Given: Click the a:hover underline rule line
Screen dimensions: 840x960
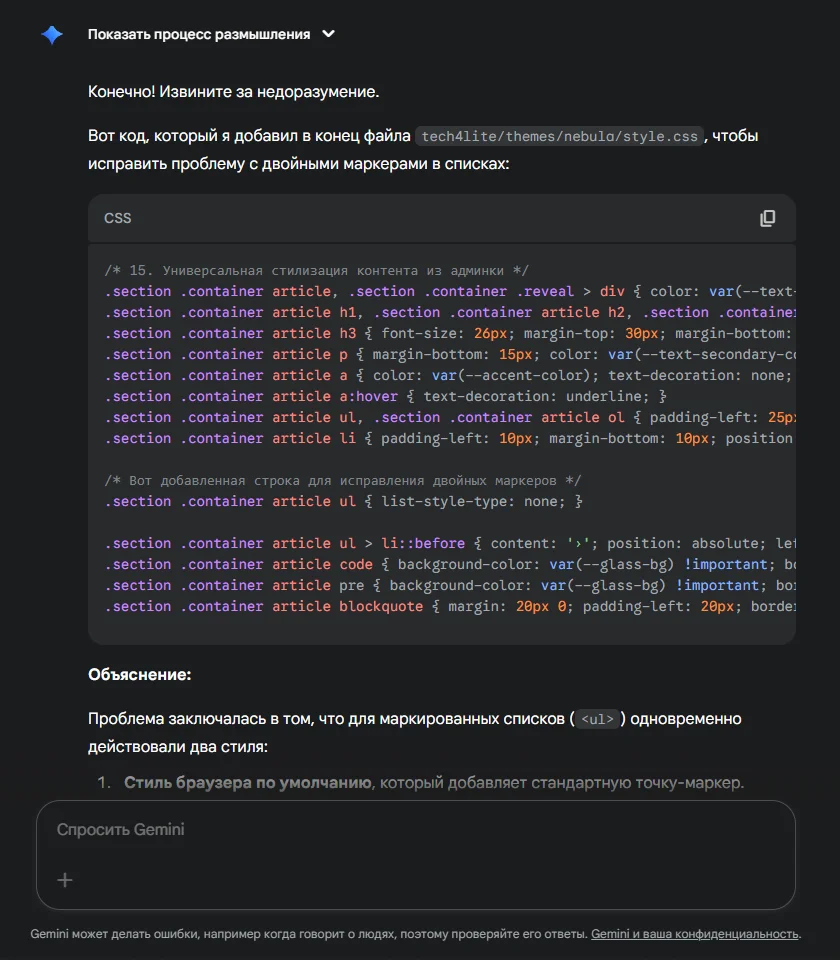Looking at the screenshot, I should pyautogui.click(x=385, y=396).
